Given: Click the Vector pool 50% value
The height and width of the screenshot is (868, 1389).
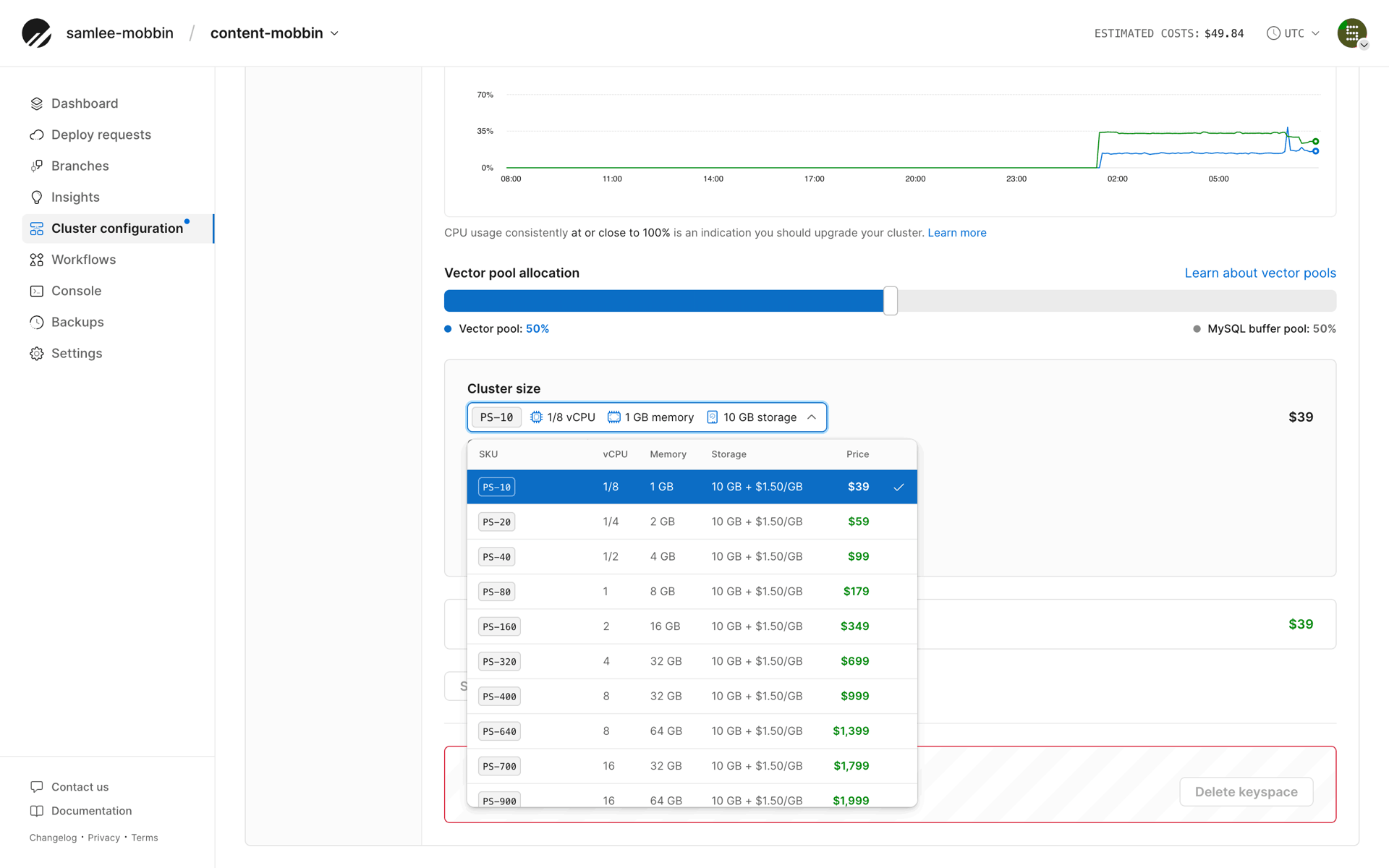Looking at the screenshot, I should (537, 329).
